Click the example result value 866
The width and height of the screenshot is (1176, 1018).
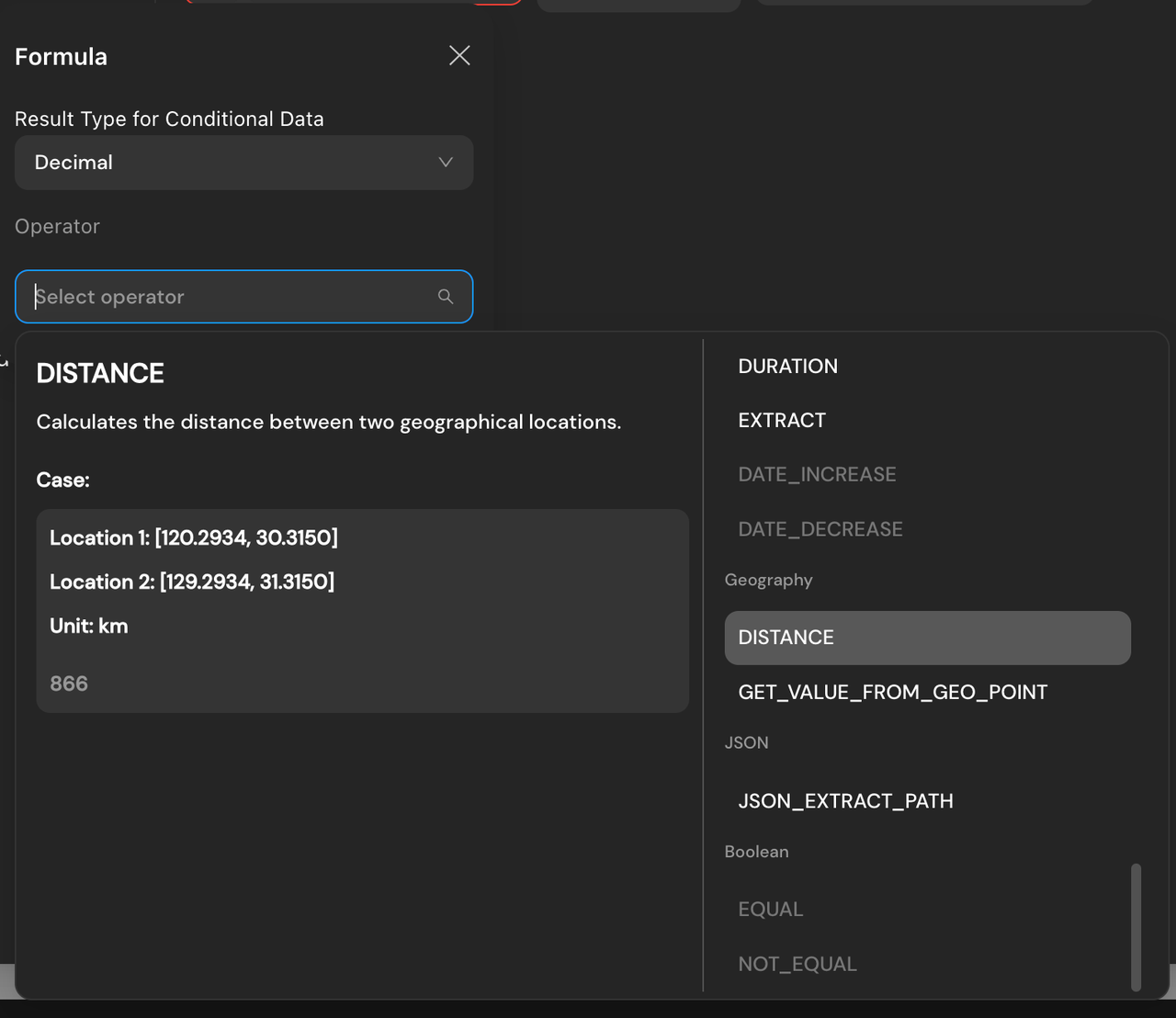tap(69, 684)
